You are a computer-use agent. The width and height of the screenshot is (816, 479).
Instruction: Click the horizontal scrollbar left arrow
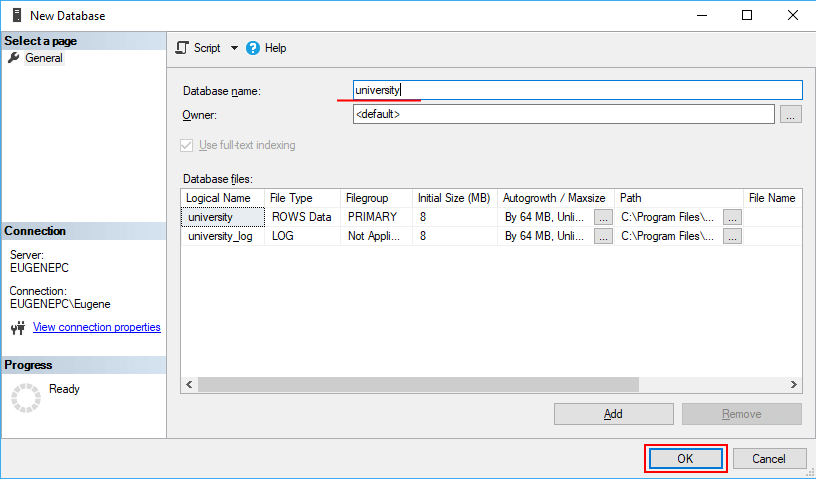189,384
